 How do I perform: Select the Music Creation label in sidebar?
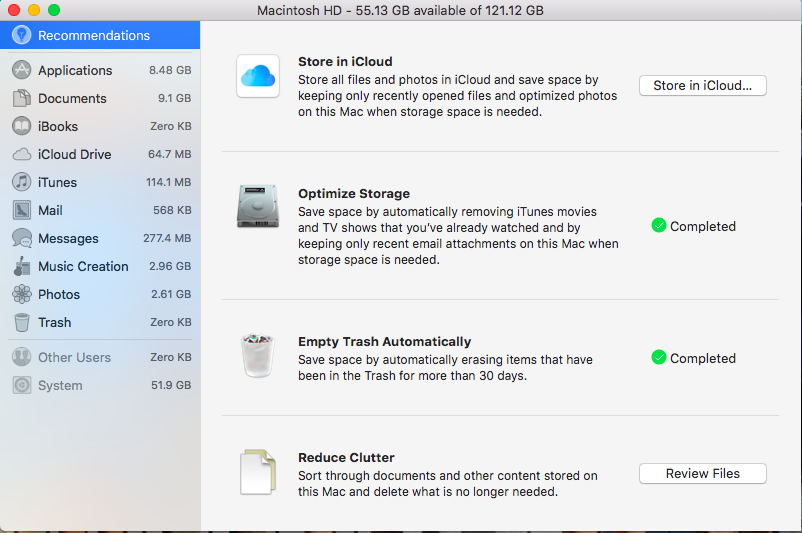tap(83, 266)
